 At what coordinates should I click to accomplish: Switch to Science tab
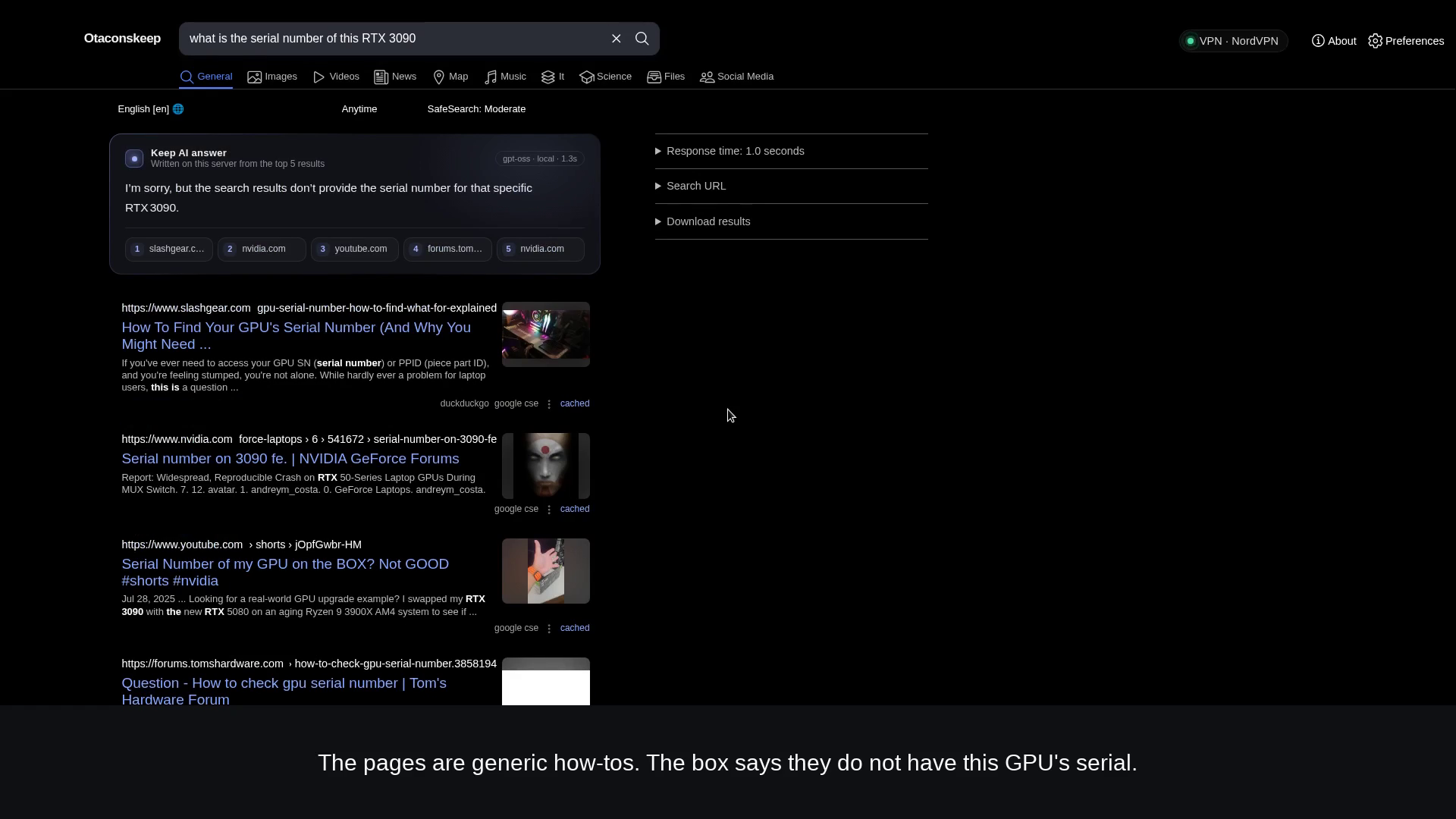pos(606,77)
